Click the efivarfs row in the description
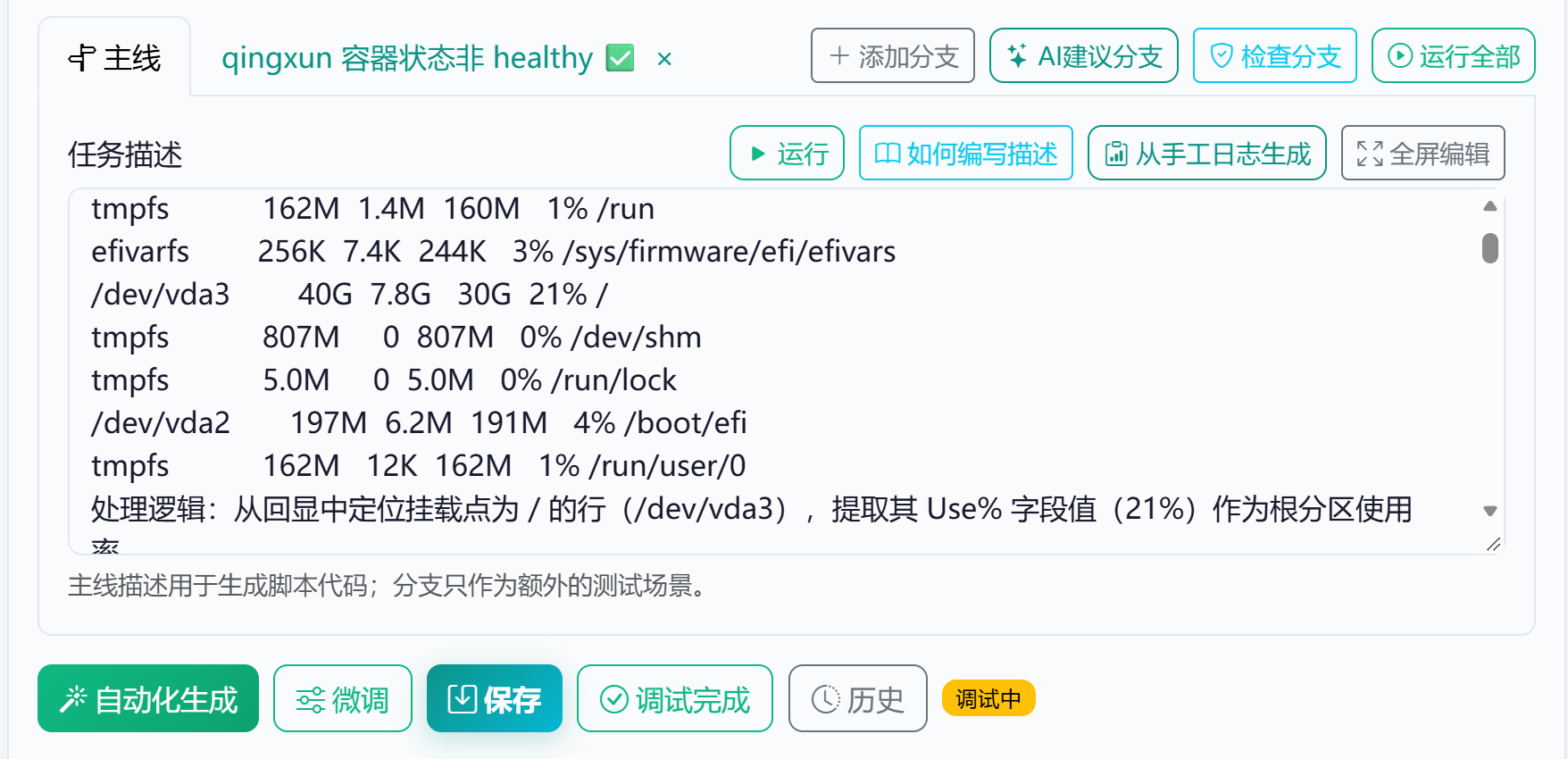The image size is (1568, 759). click(493, 252)
